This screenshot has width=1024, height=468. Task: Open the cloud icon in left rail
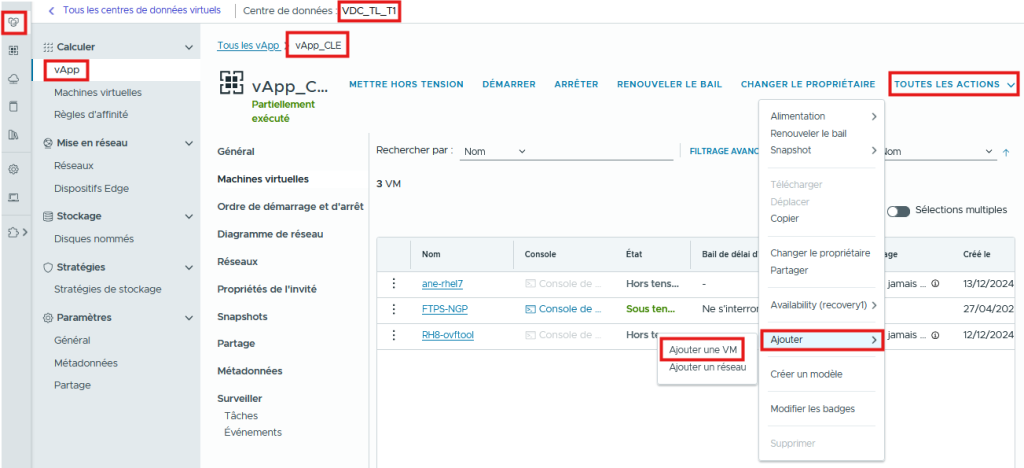click(x=14, y=78)
